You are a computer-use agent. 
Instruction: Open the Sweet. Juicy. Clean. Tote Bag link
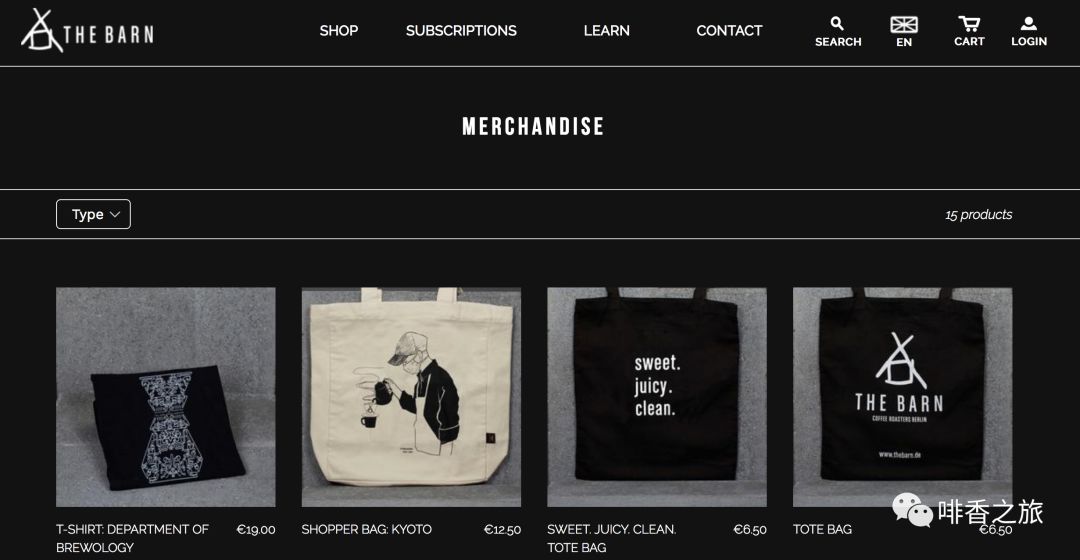[x=612, y=539]
